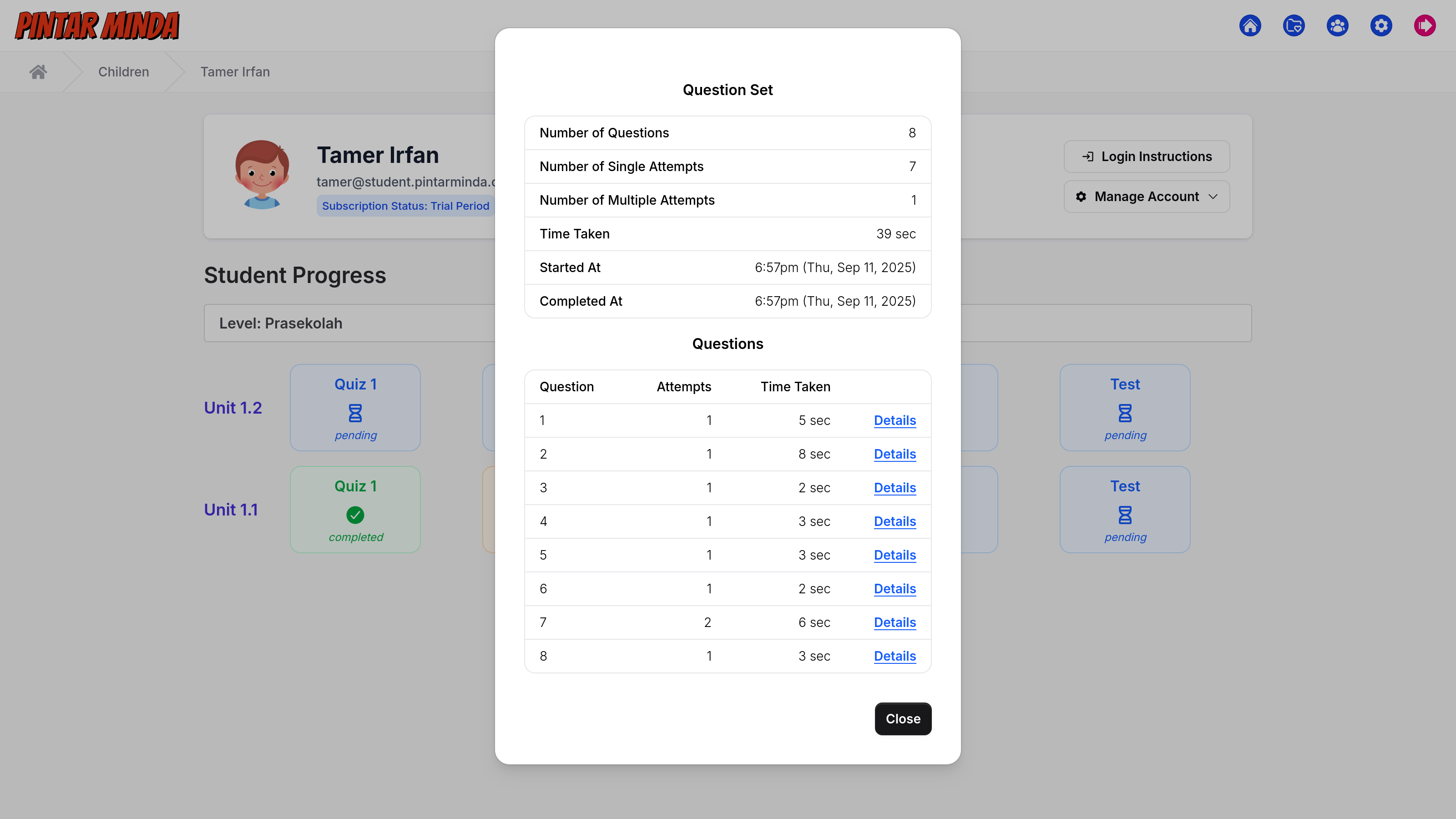1456x819 pixels.
Task: Click the Student Progress heading
Action: pos(294,275)
